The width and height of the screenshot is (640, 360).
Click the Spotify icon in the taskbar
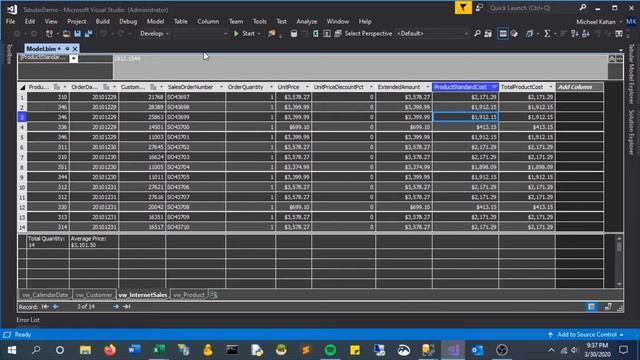tap(330, 350)
